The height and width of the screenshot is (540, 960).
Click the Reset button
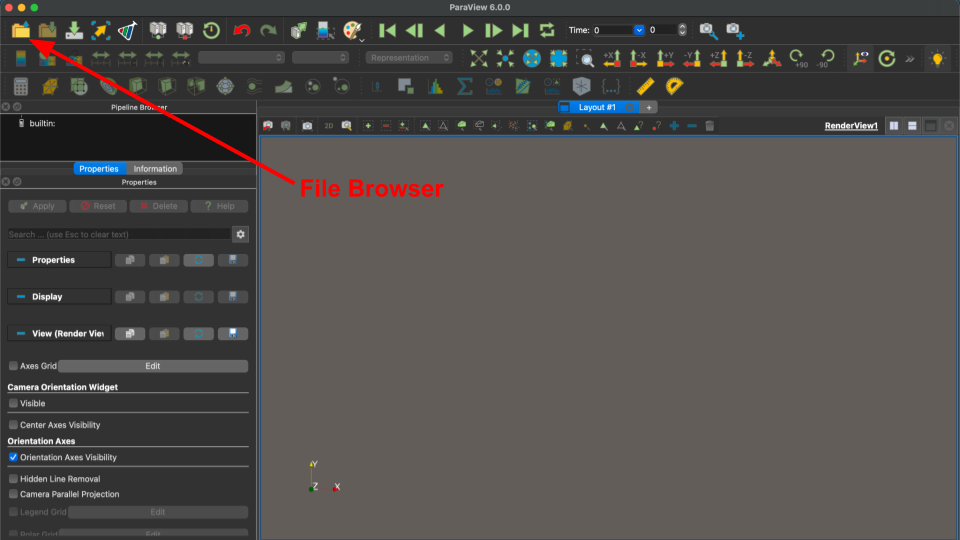[x=98, y=206]
